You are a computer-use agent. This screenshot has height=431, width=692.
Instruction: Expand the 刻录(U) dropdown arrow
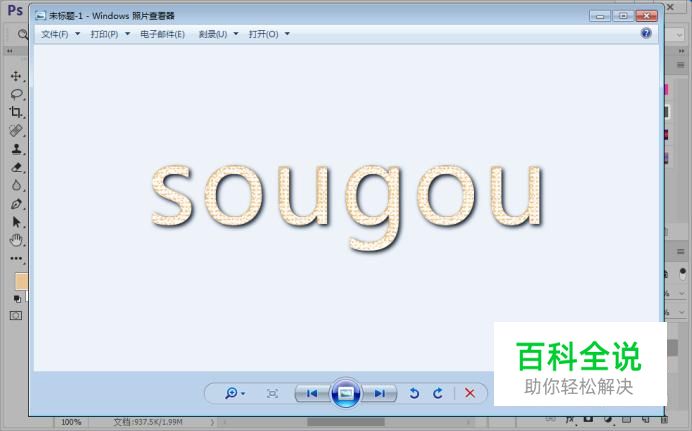(x=236, y=34)
